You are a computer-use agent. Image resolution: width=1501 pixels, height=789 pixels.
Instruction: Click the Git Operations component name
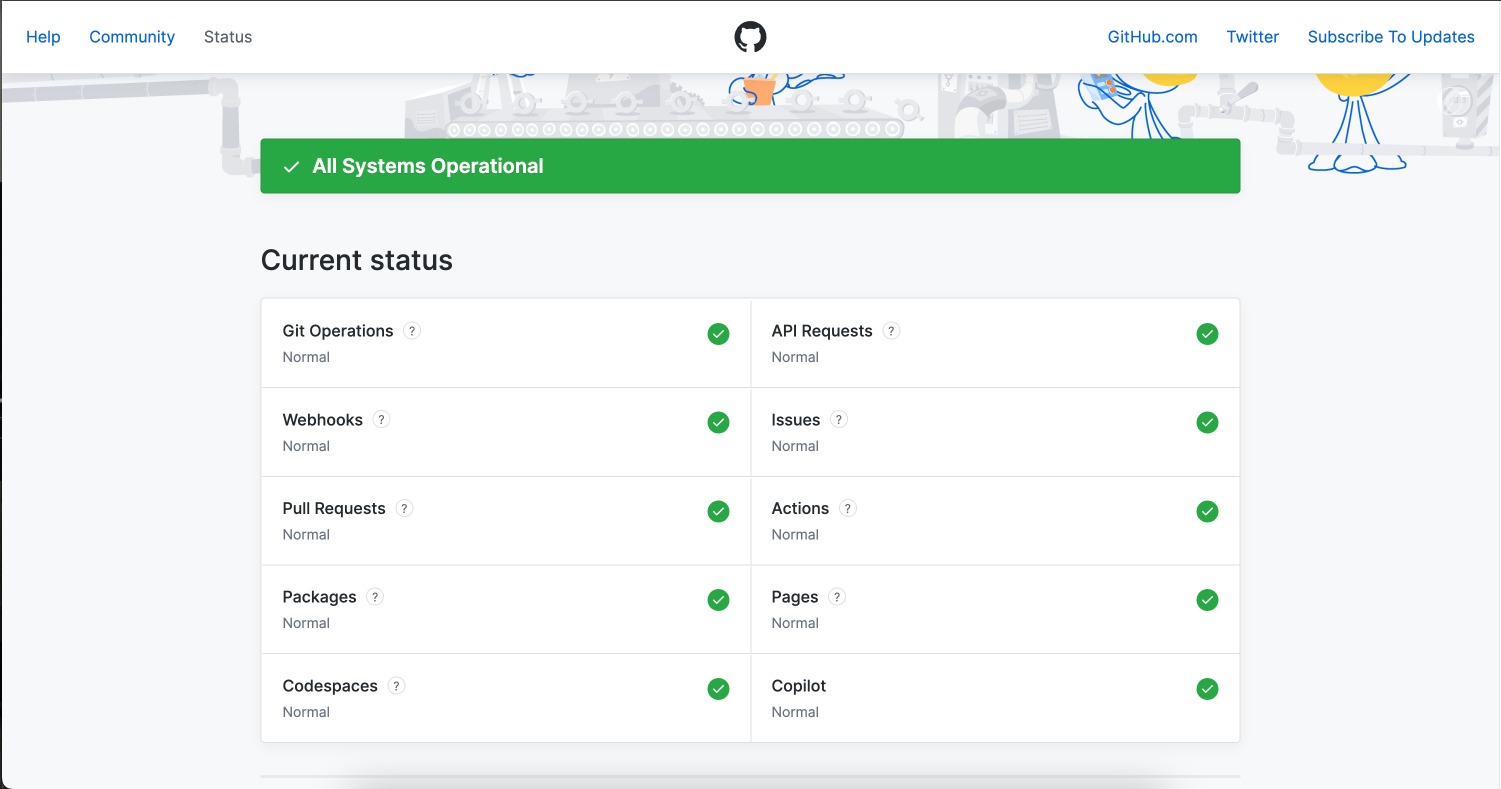pos(338,331)
